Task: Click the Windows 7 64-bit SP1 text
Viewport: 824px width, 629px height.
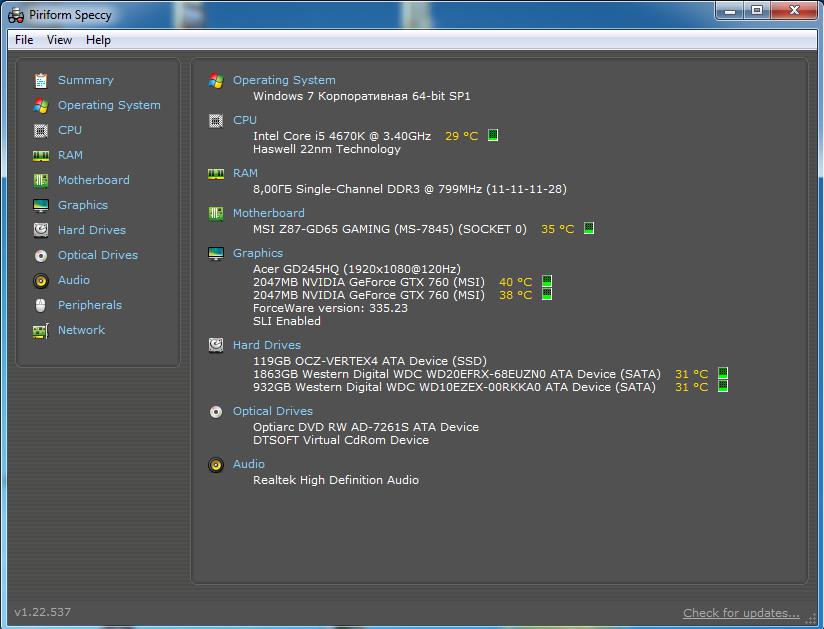Action: point(362,96)
